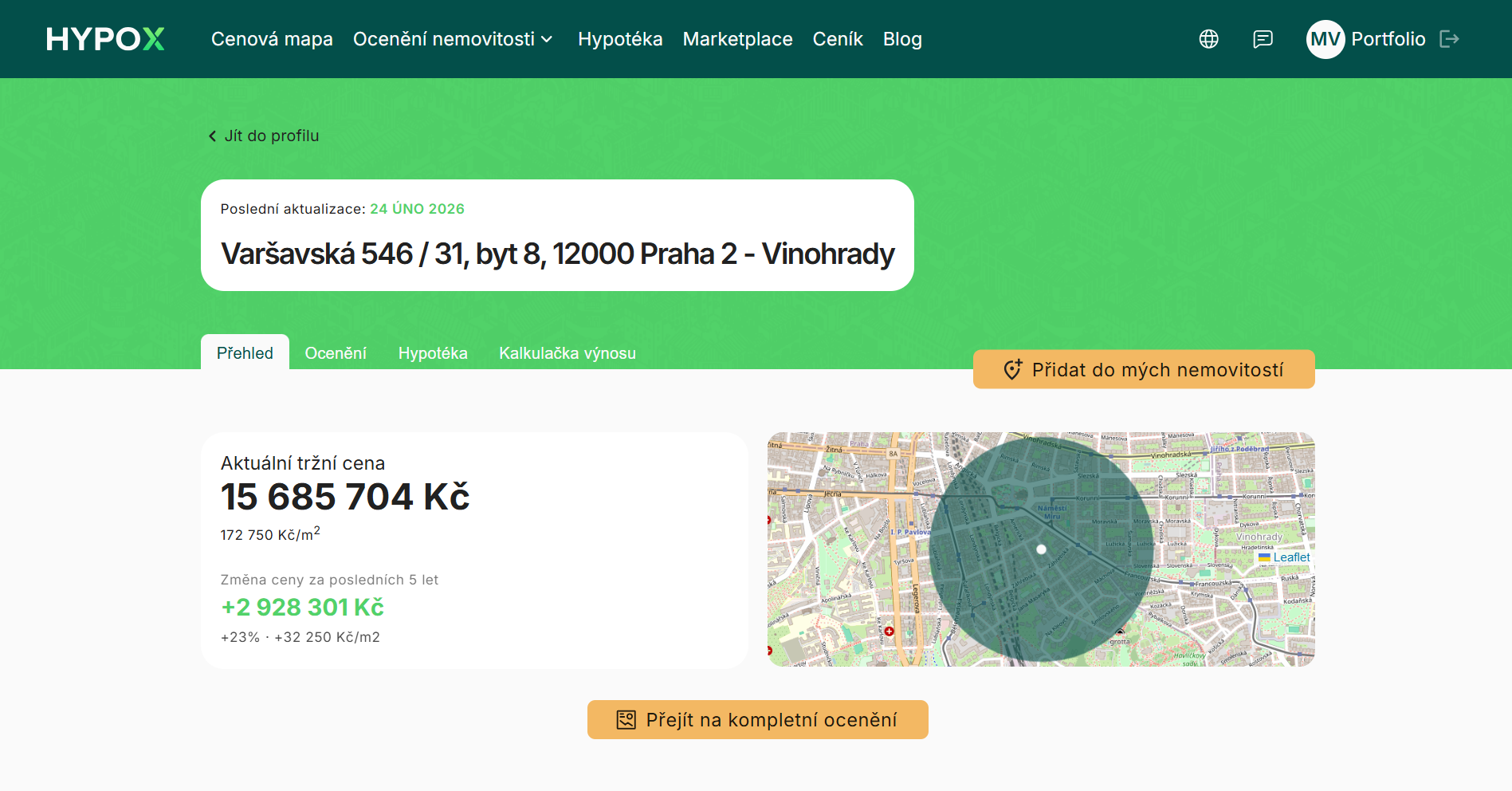Click the heart pin icon on add button

pyautogui.click(x=1012, y=369)
